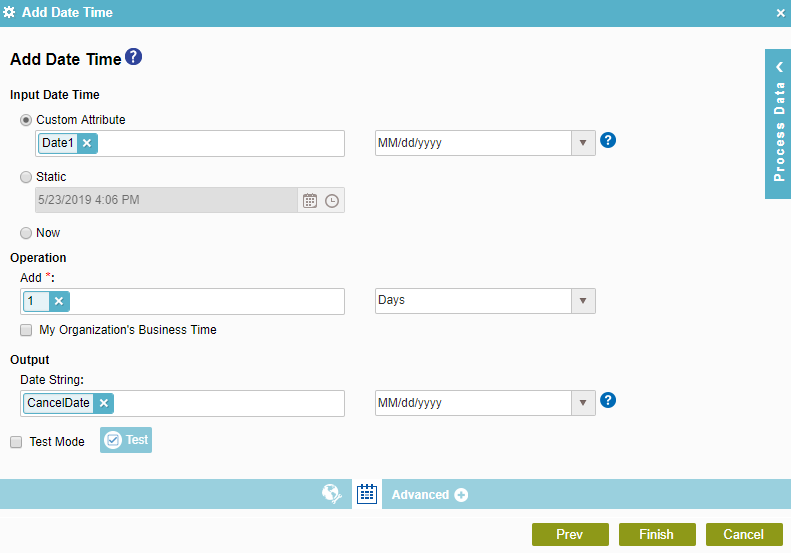Open the clock time picker for Static date
Viewport: 791px width, 553px height.
point(332,200)
